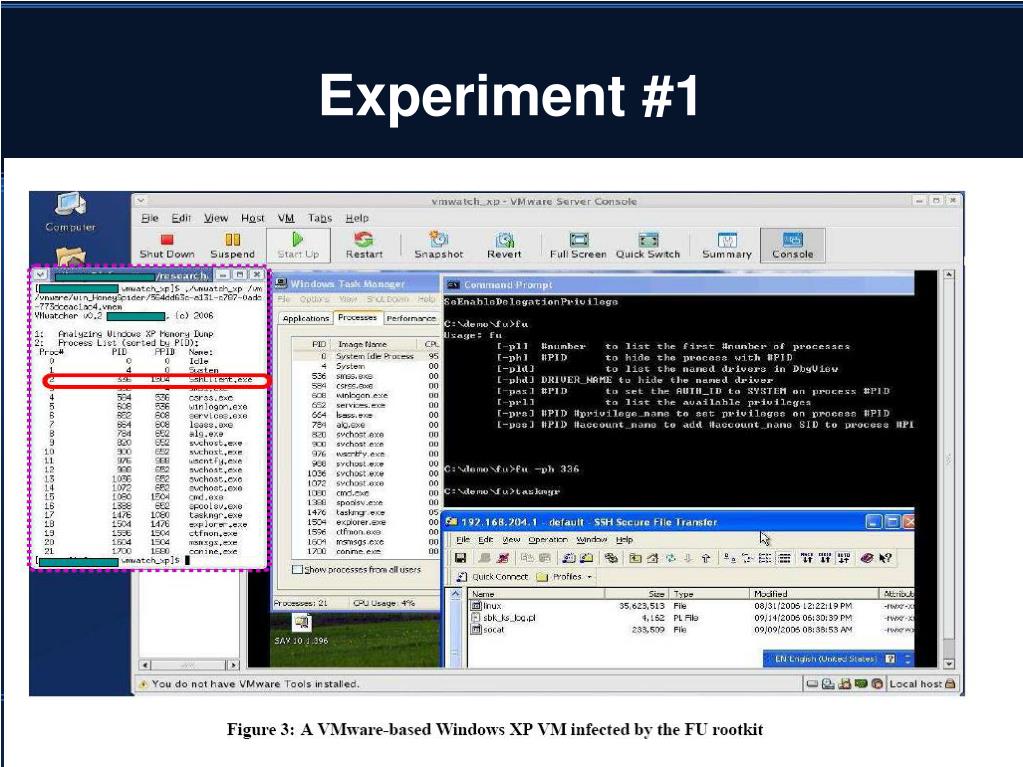This screenshot has height=767, width=1023.
Task: Select the linux file in SSH list
Action: (x=487, y=606)
